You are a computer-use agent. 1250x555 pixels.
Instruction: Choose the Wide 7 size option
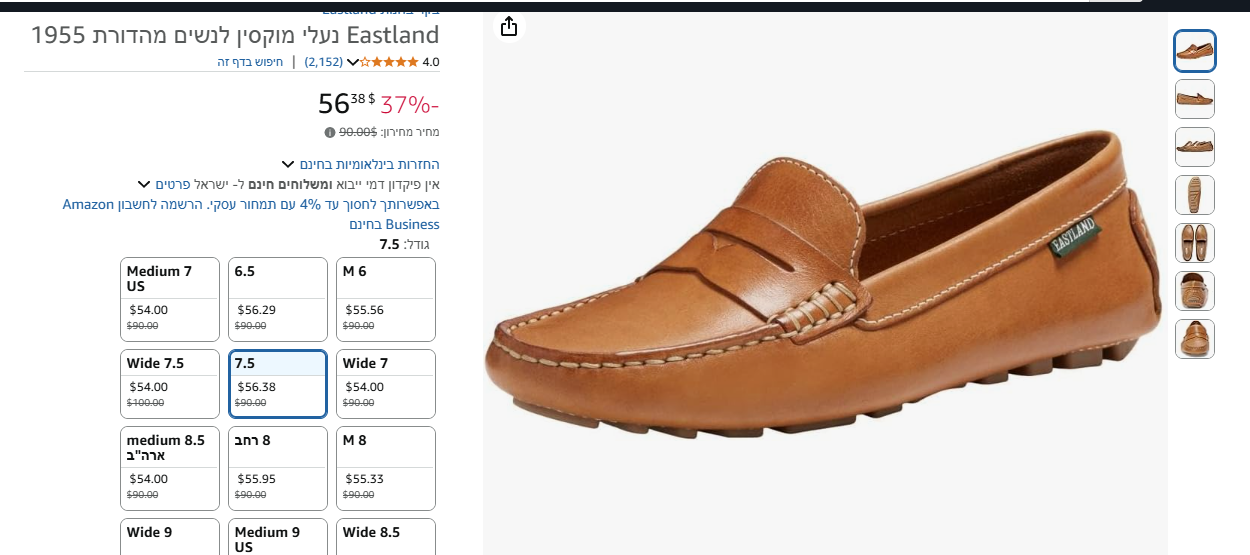386,383
